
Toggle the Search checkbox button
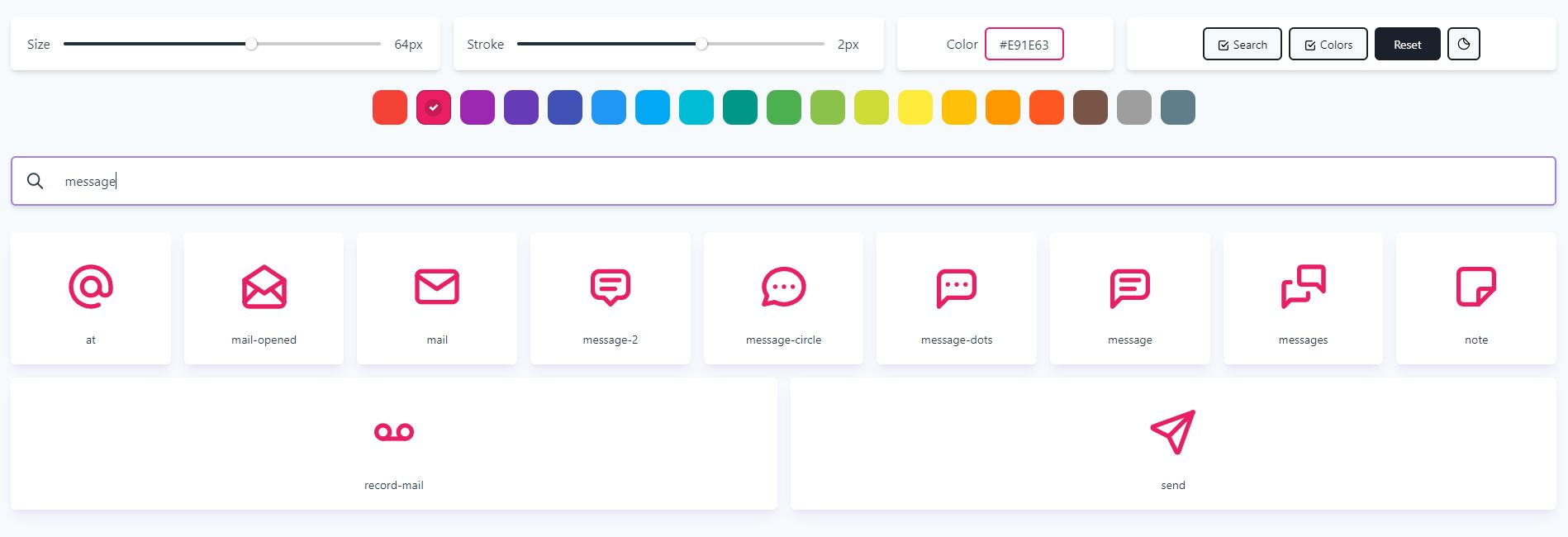(1242, 45)
